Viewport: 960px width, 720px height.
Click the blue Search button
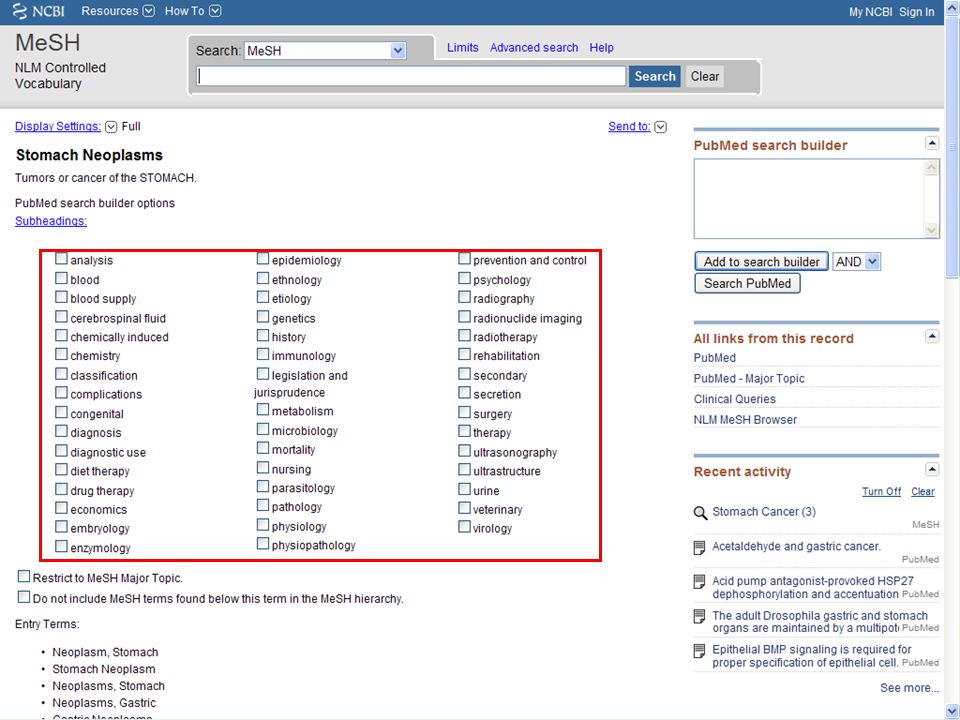654,77
